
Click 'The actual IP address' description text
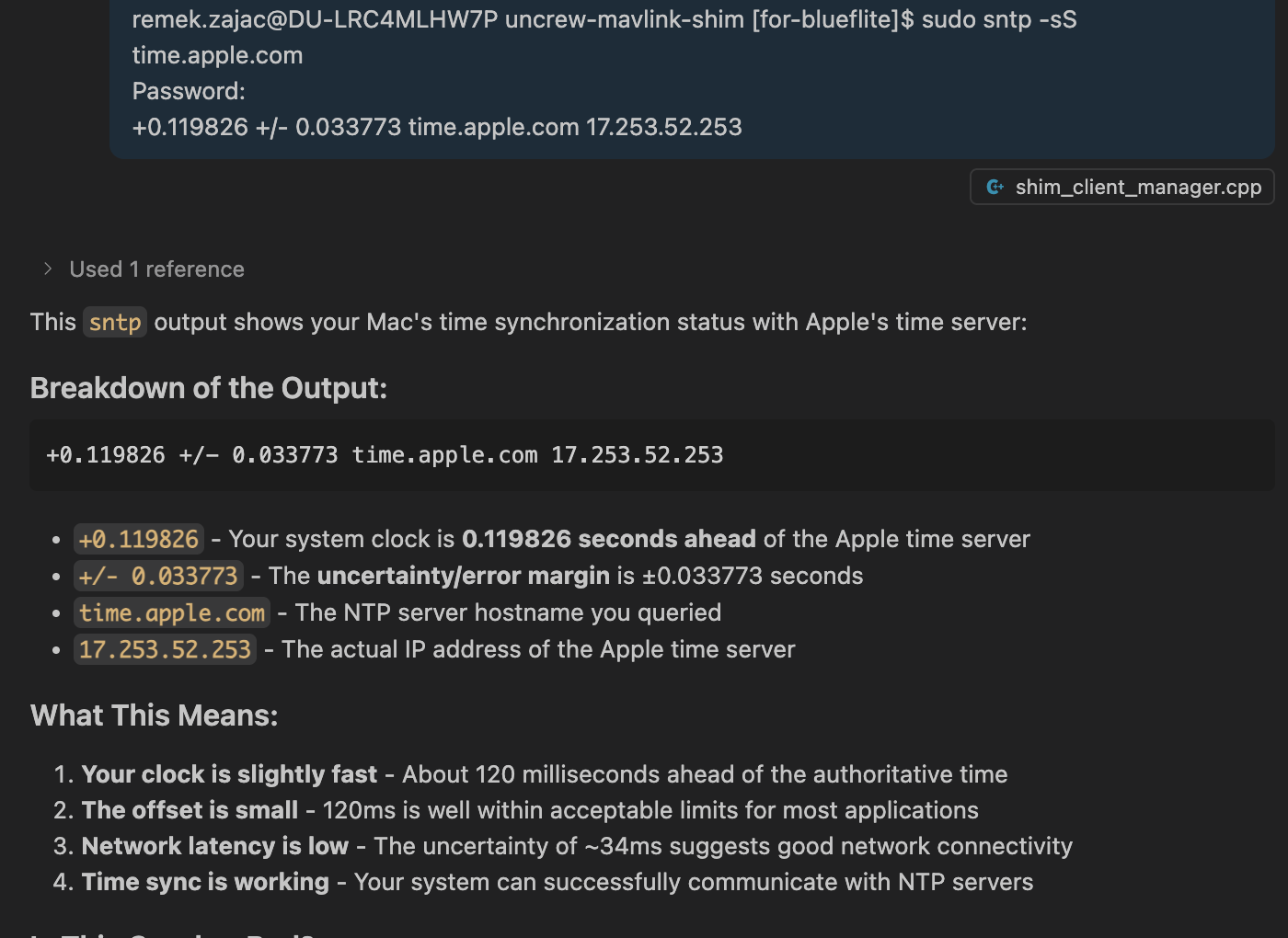[x=538, y=649]
